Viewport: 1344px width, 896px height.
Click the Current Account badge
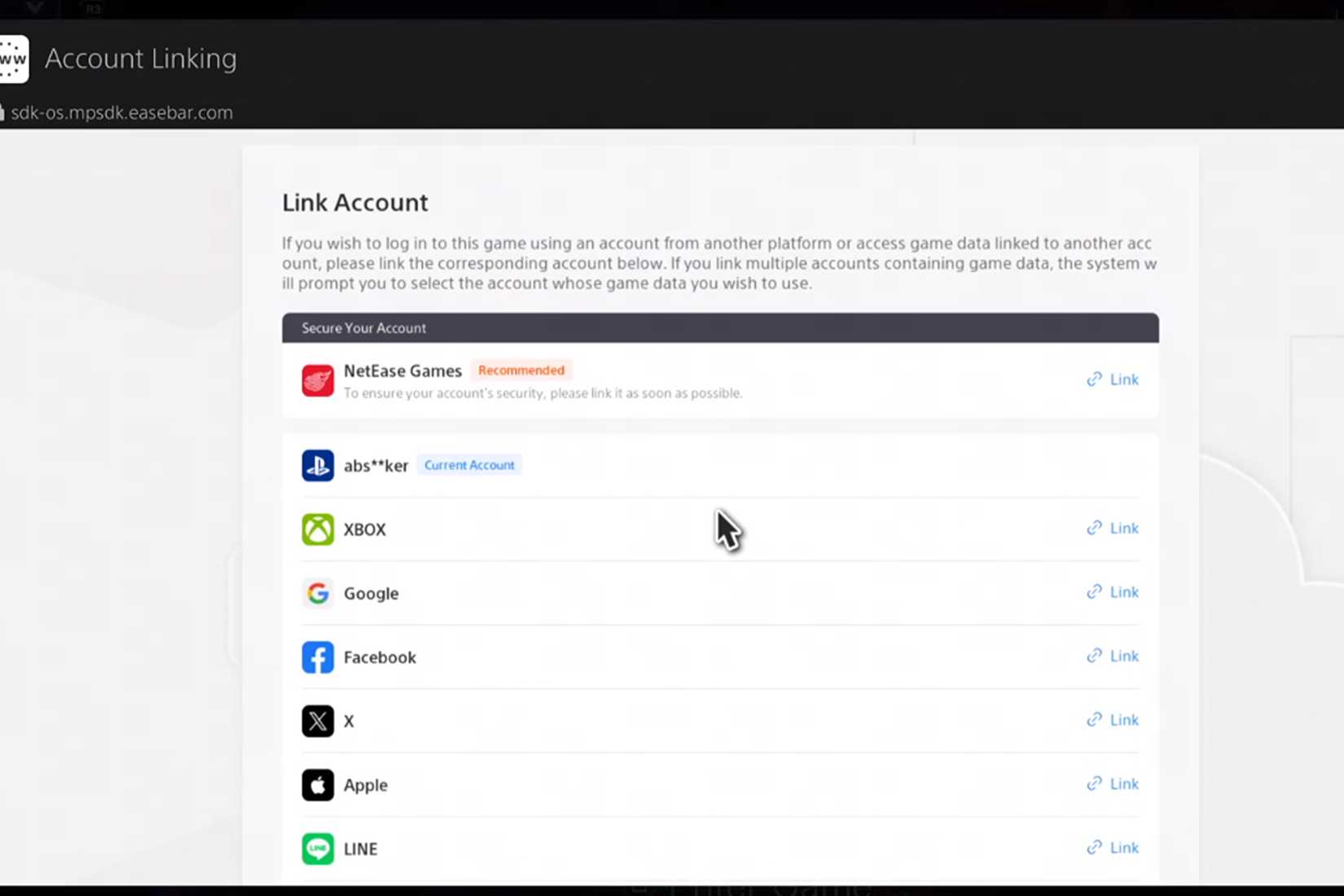pyautogui.click(x=469, y=465)
